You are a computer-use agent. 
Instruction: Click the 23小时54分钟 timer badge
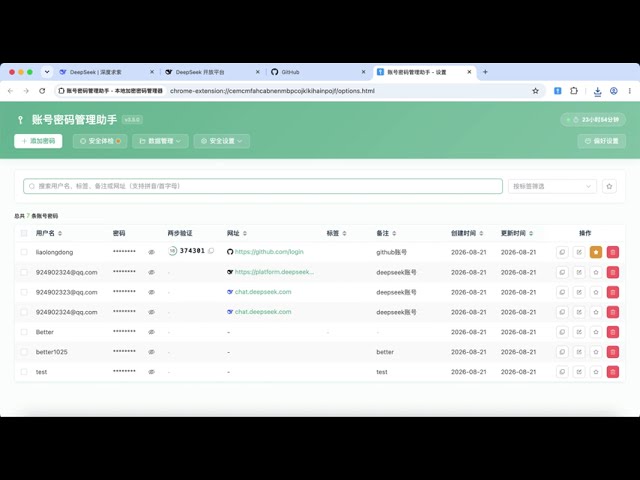(593, 120)
